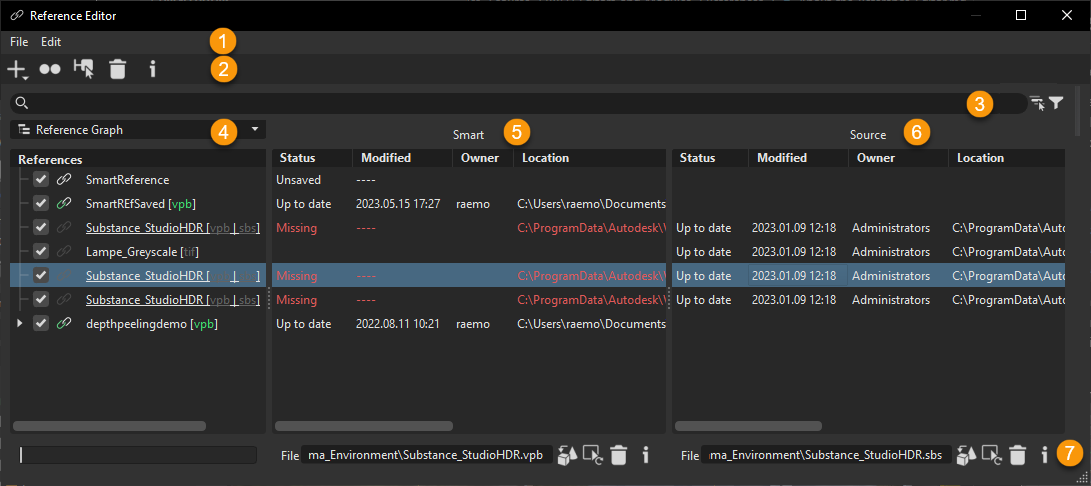This screenshot has height=486, width=1091.
Task: Click the Smart file path field ending in .vpb
Action: (427, 455)
